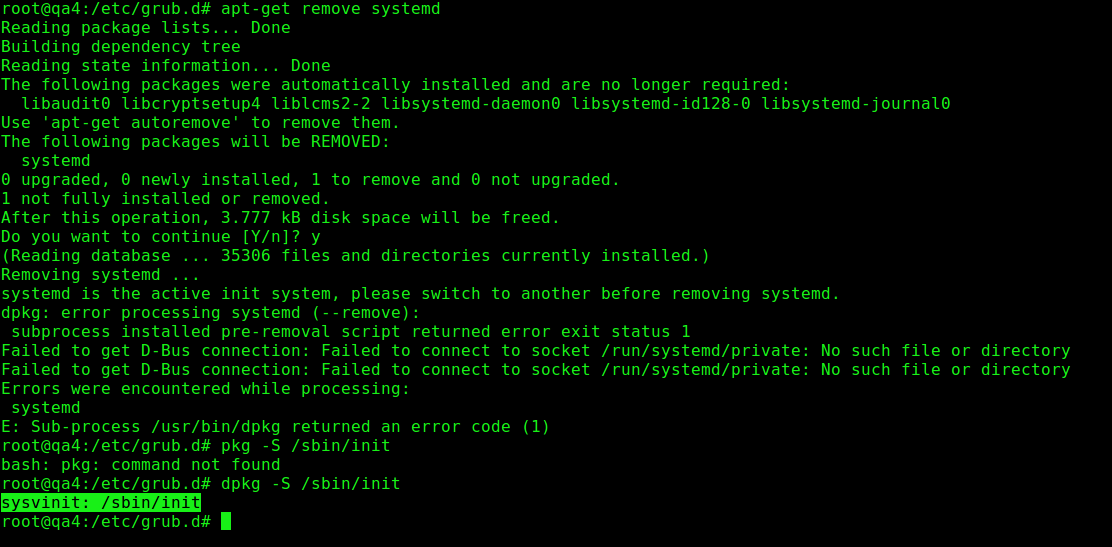The image size is (1112, 547).
Task: Click the libsystemd-id128-0 package name
Action: [x=660, y=104]
